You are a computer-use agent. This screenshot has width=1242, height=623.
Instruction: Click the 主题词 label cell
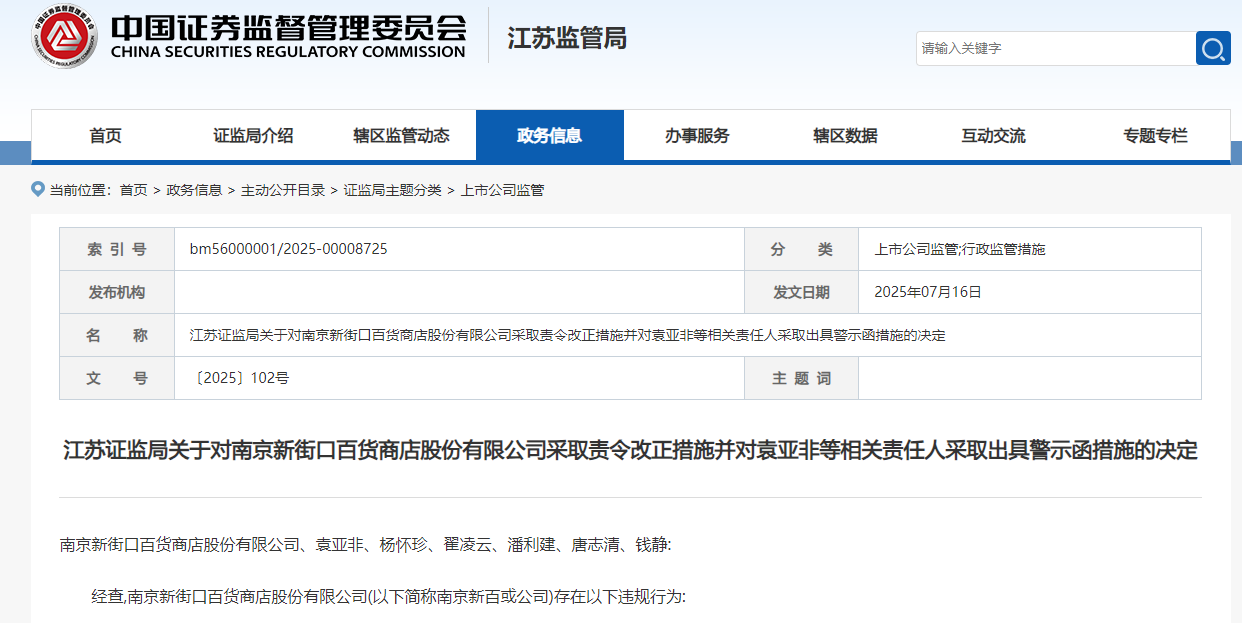[801, 378]
